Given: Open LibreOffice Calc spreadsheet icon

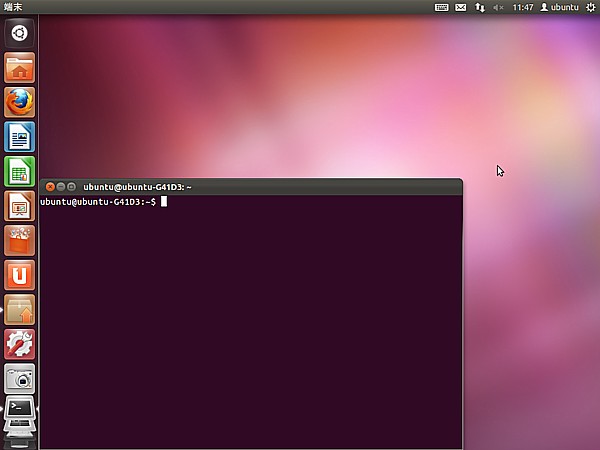Looking at the screenshot, I should coord(19,171).
